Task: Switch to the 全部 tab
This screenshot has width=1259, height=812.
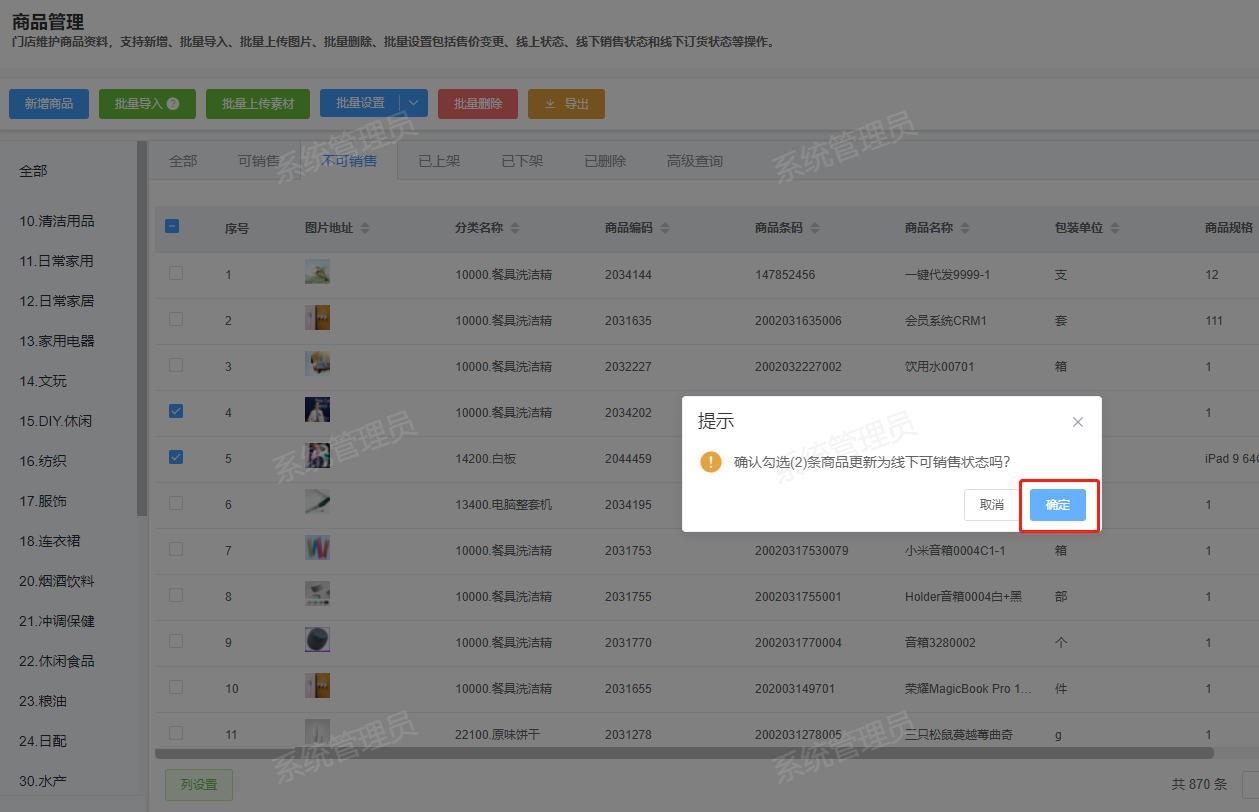Action: (183, 161)
